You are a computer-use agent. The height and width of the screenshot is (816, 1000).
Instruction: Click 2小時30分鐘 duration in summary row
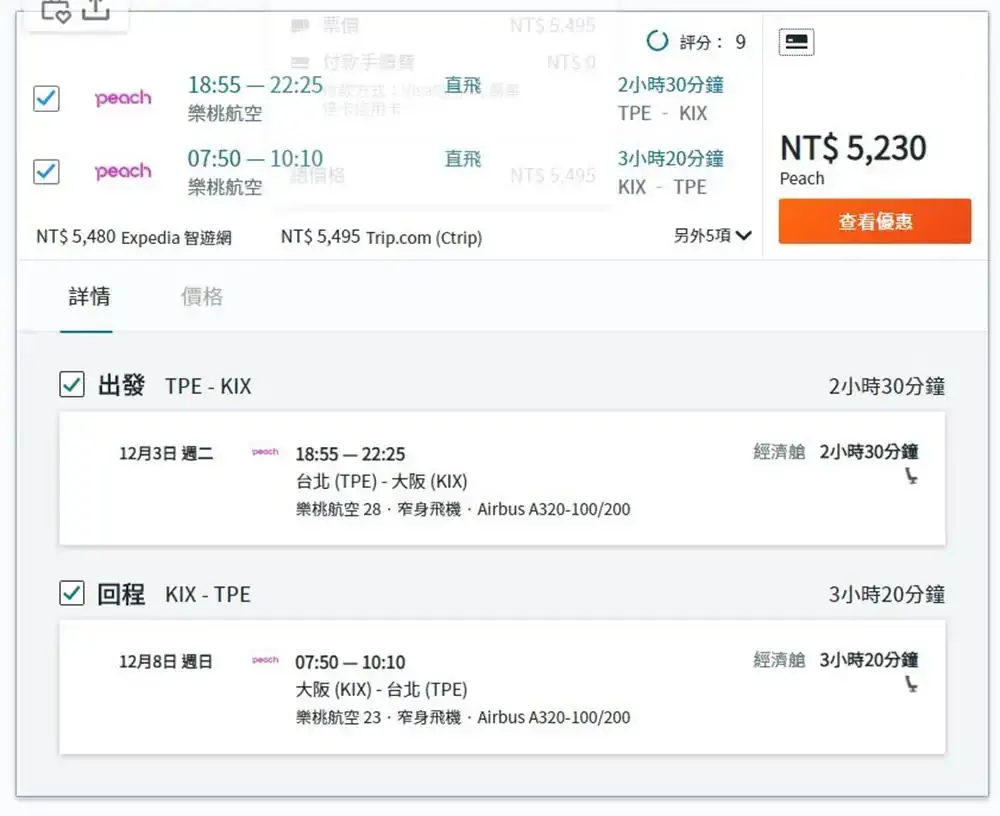click(670, 85)
